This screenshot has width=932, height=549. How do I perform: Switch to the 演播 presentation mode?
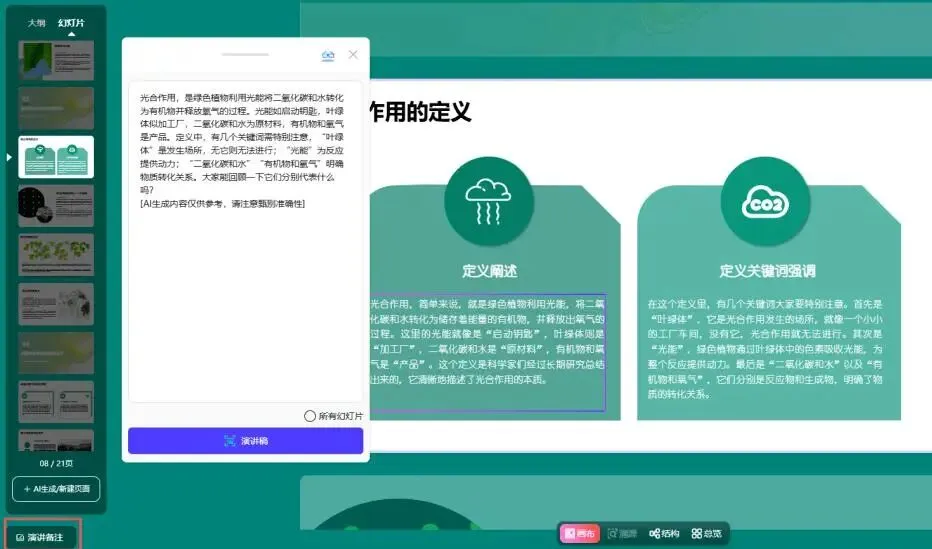(622, 534)
